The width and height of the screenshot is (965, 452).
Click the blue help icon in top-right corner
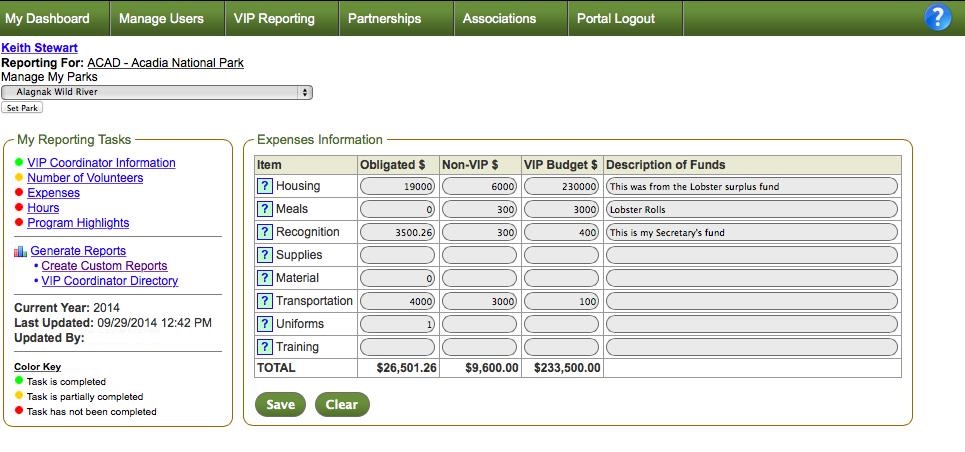click(x=937, y=18)
